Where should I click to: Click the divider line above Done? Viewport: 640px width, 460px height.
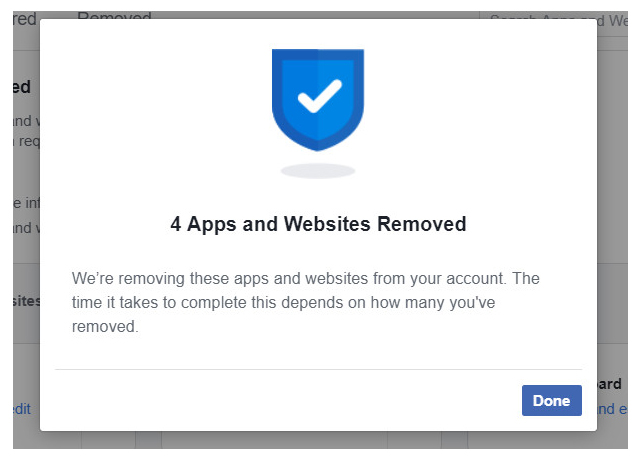[318, 369]
